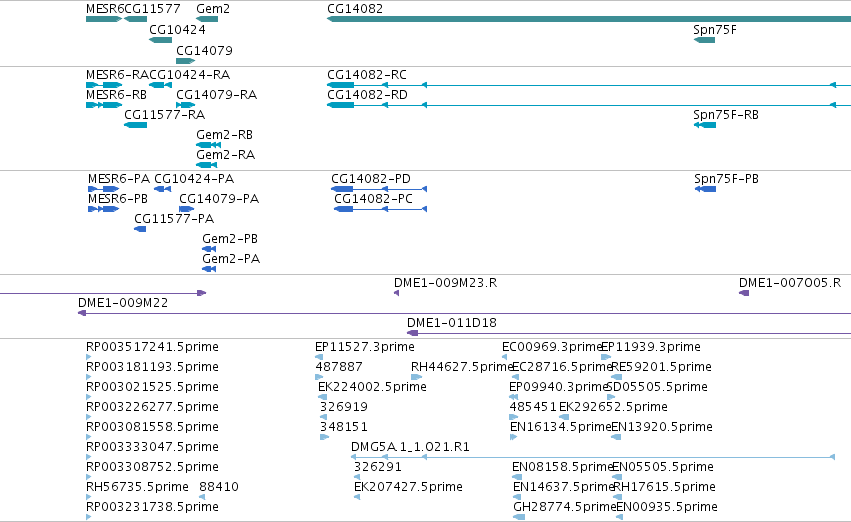Click EK224002.5prime EST label
851x522 pixels.
coord(372,387)
